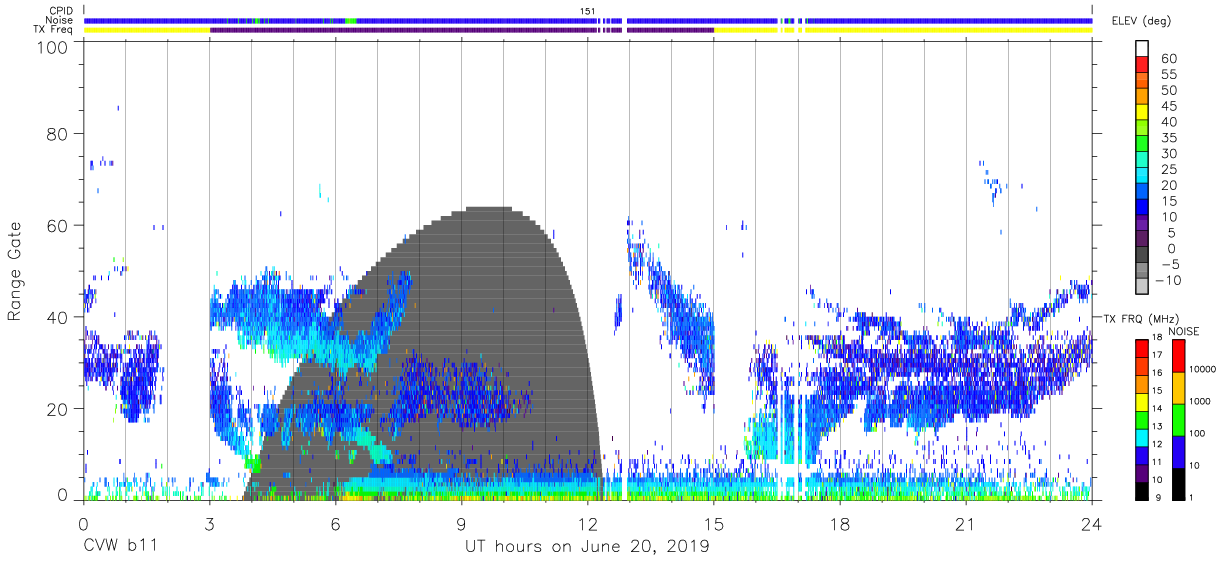Viewport: 1228px width, 567px height.
Task: Click the Range Gate tick label '100'
Action: (53, 47)
